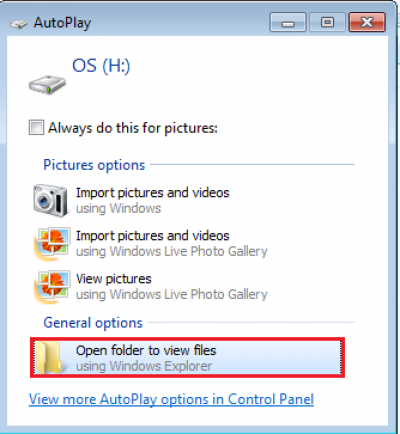Image resolution: width=400 pixels, height=434 pixels.
Task: Click the OS (H:) hard drive icon
Action: [47, 85]
